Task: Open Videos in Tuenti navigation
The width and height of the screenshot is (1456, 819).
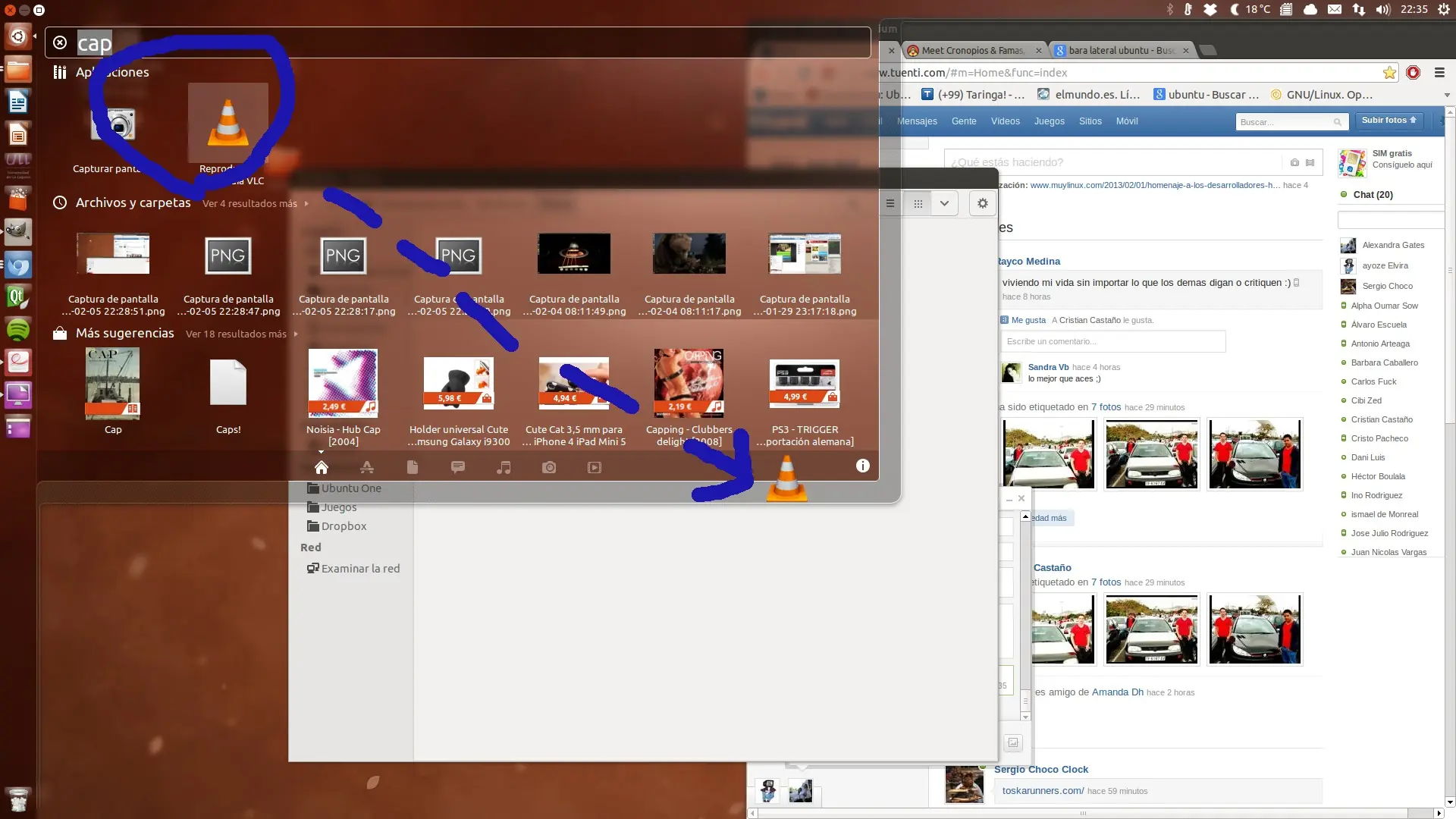Action: [1006, 121]
